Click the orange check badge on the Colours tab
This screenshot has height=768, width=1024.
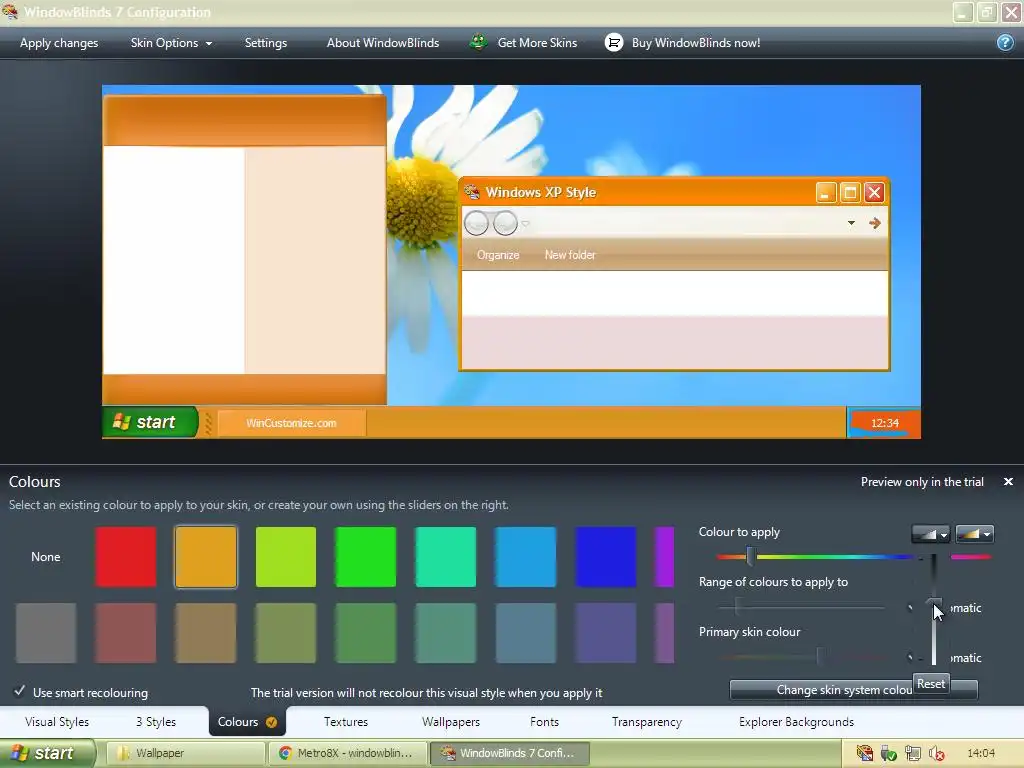(272, 722)
